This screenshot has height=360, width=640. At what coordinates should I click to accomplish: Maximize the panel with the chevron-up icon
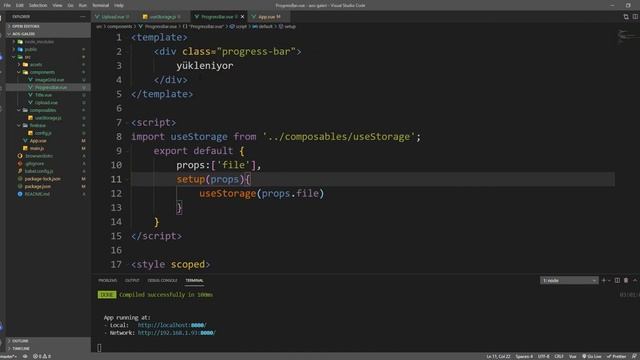pyautogui.click(x=635, y=280)
